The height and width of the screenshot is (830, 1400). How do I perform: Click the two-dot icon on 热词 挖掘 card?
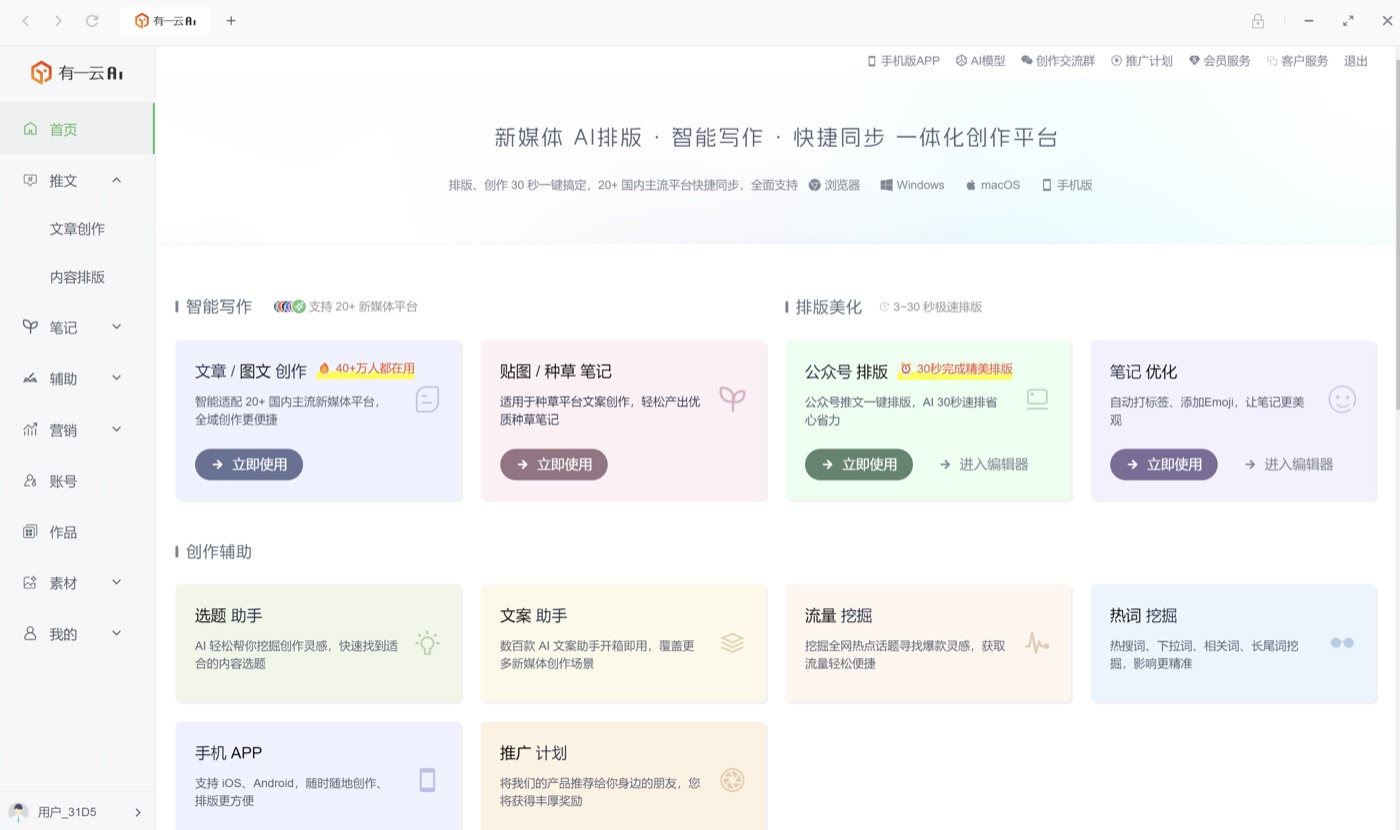coord(1342,643)
